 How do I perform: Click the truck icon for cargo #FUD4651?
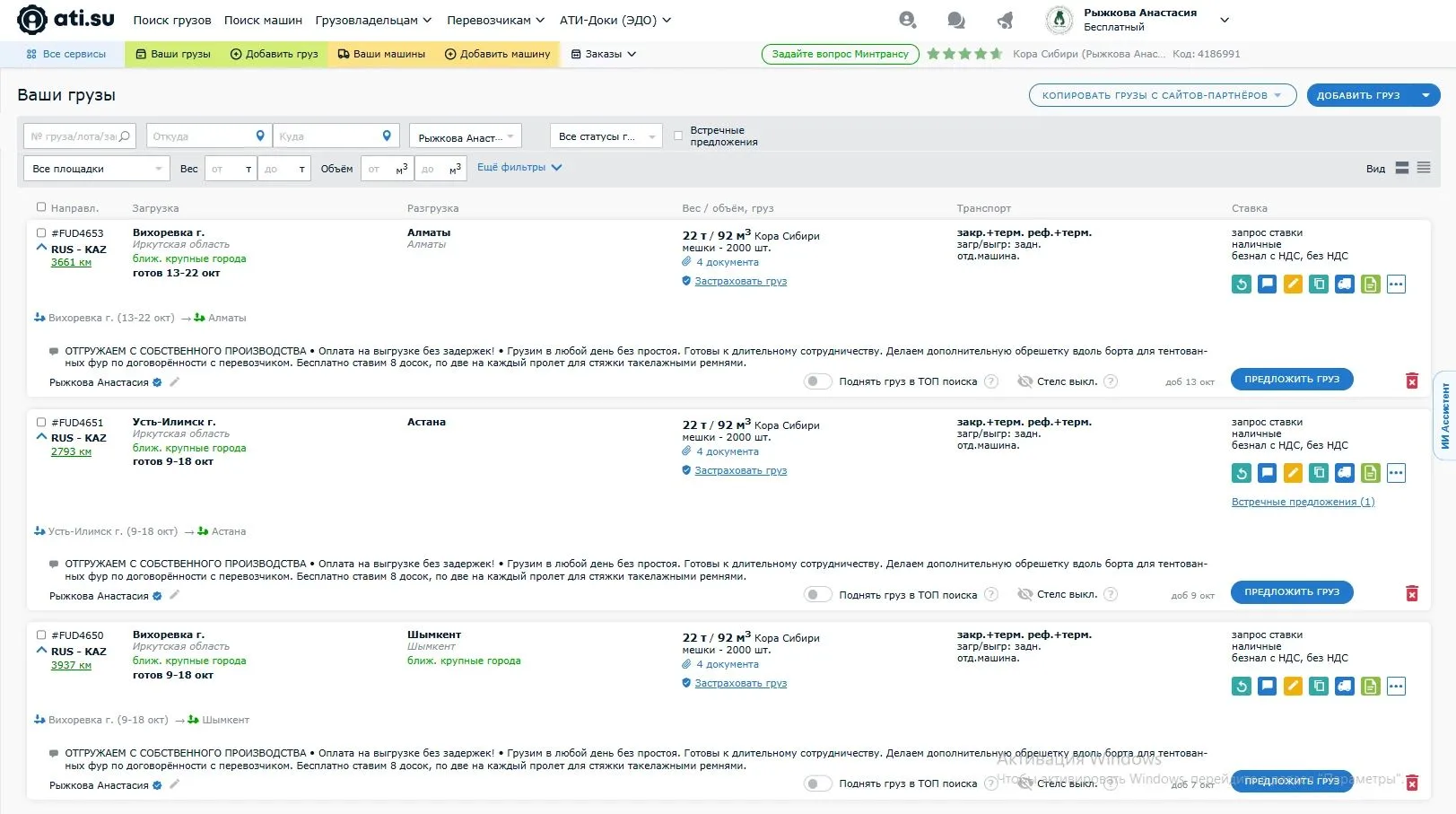(x=1345, y=473)
